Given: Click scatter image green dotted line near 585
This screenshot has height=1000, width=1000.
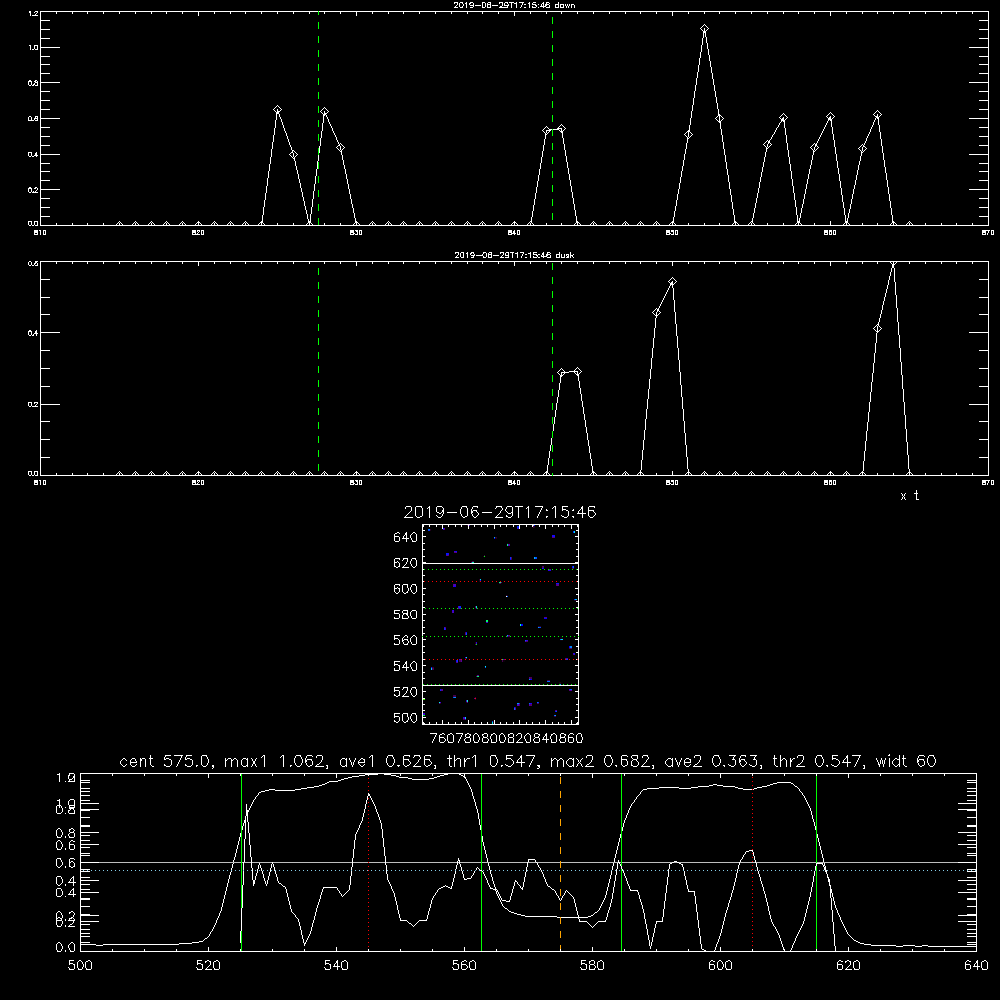Looking at the screenshot, I should coord(500,608).
